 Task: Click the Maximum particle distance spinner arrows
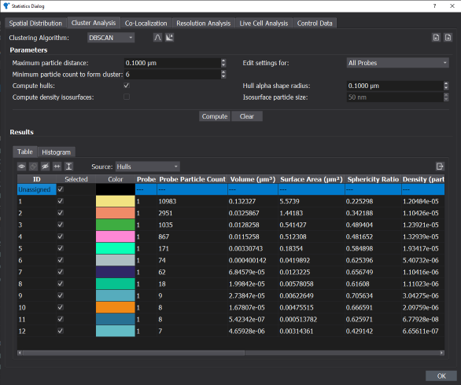coord(223,63)
